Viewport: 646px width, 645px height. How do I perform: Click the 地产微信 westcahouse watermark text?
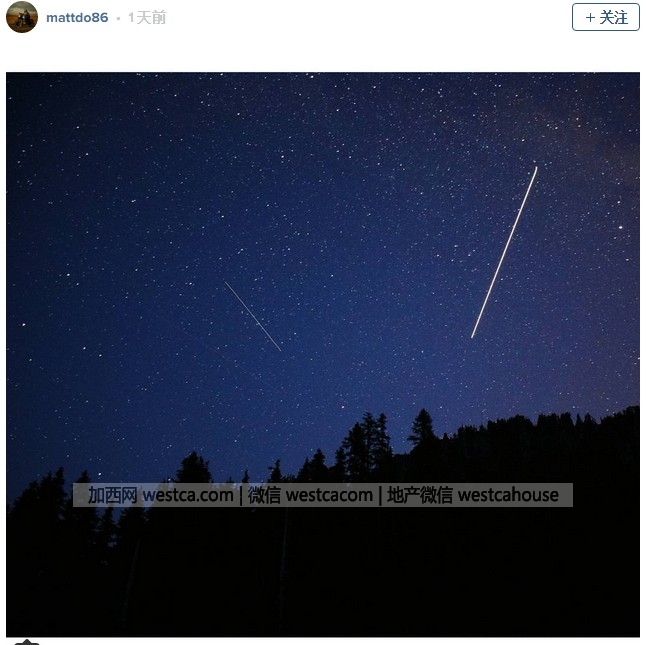click(473, 495)
